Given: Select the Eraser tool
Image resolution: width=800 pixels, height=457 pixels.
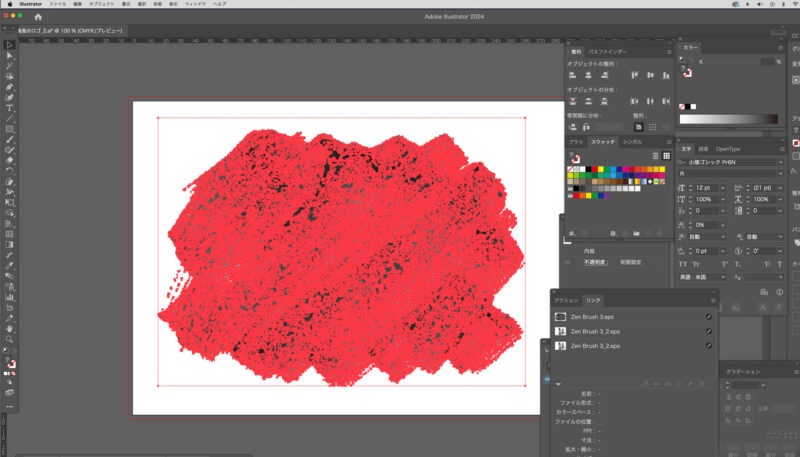Looking at the screenshot, I should point(9,160).
